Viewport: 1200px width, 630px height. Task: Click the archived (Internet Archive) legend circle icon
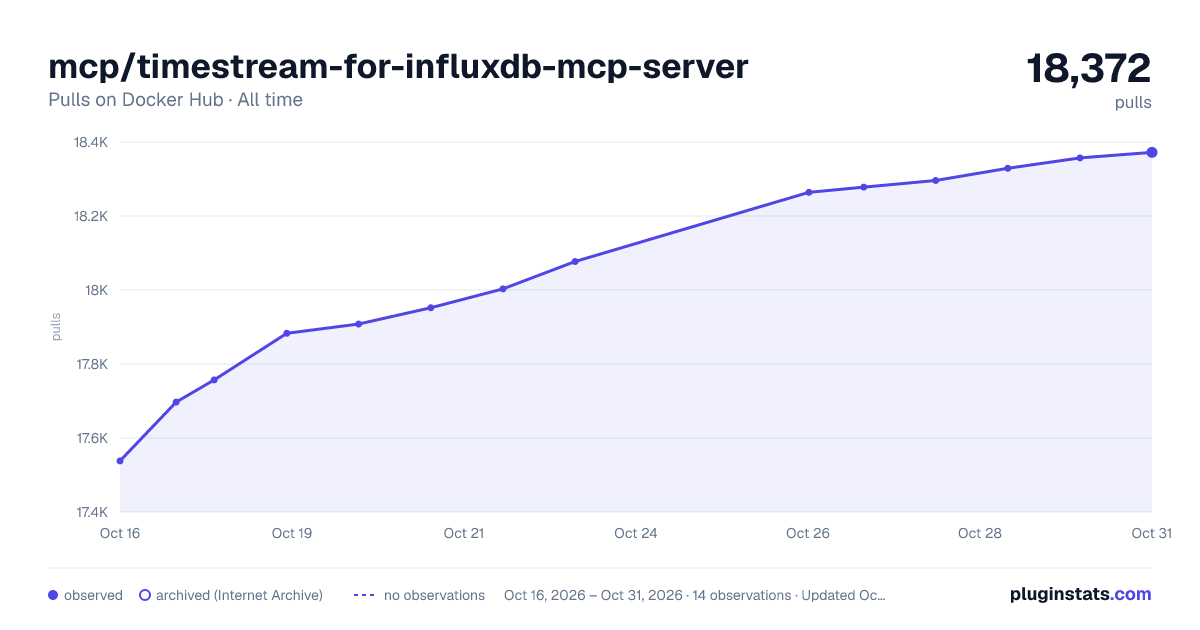click(x=145, y=595)
